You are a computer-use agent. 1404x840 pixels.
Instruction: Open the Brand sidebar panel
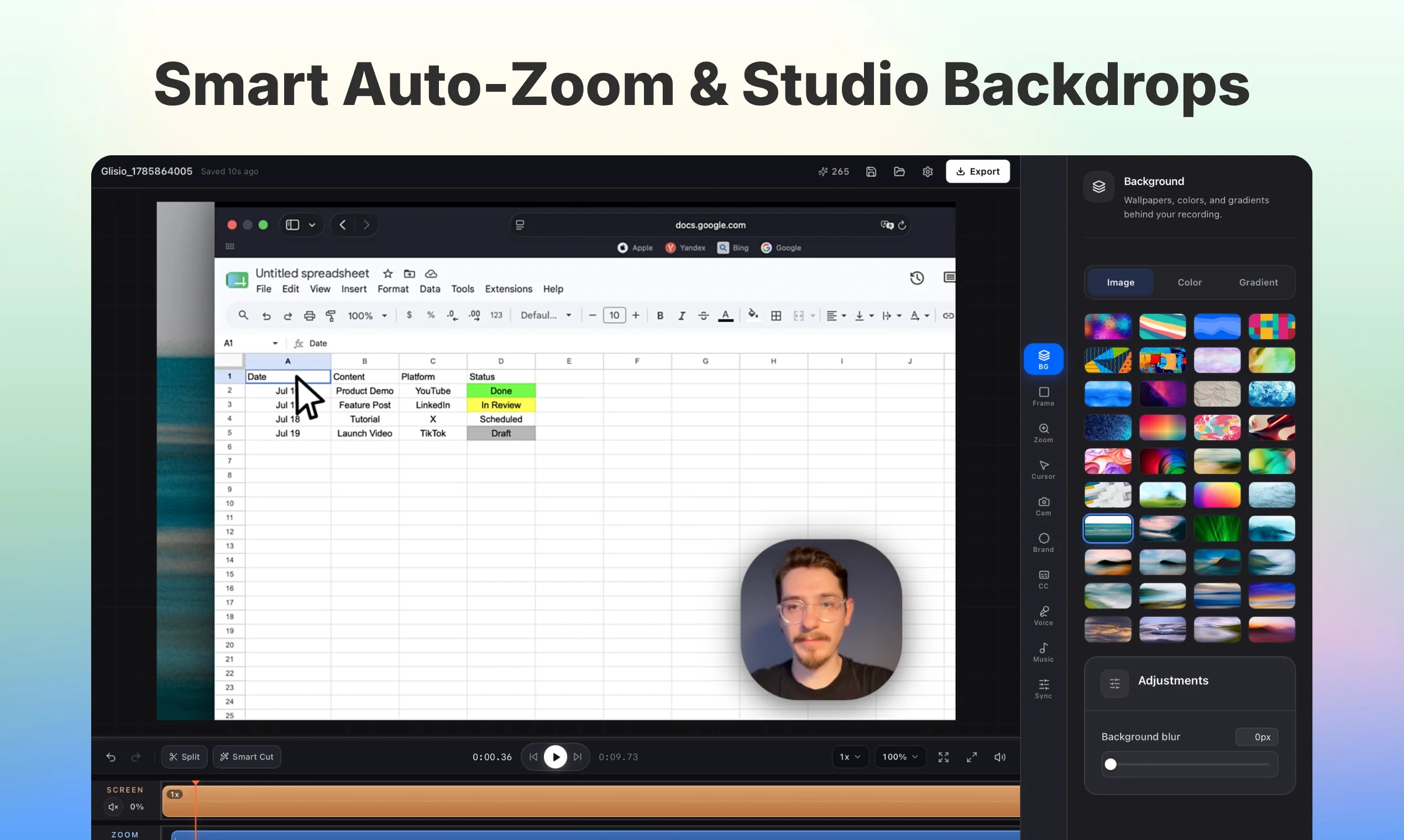(1043, 543)
